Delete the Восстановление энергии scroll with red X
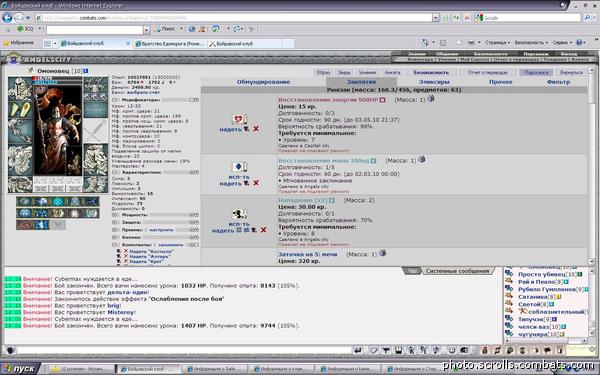The width and height of the screenshot is (600, 375). pos(256,129)
